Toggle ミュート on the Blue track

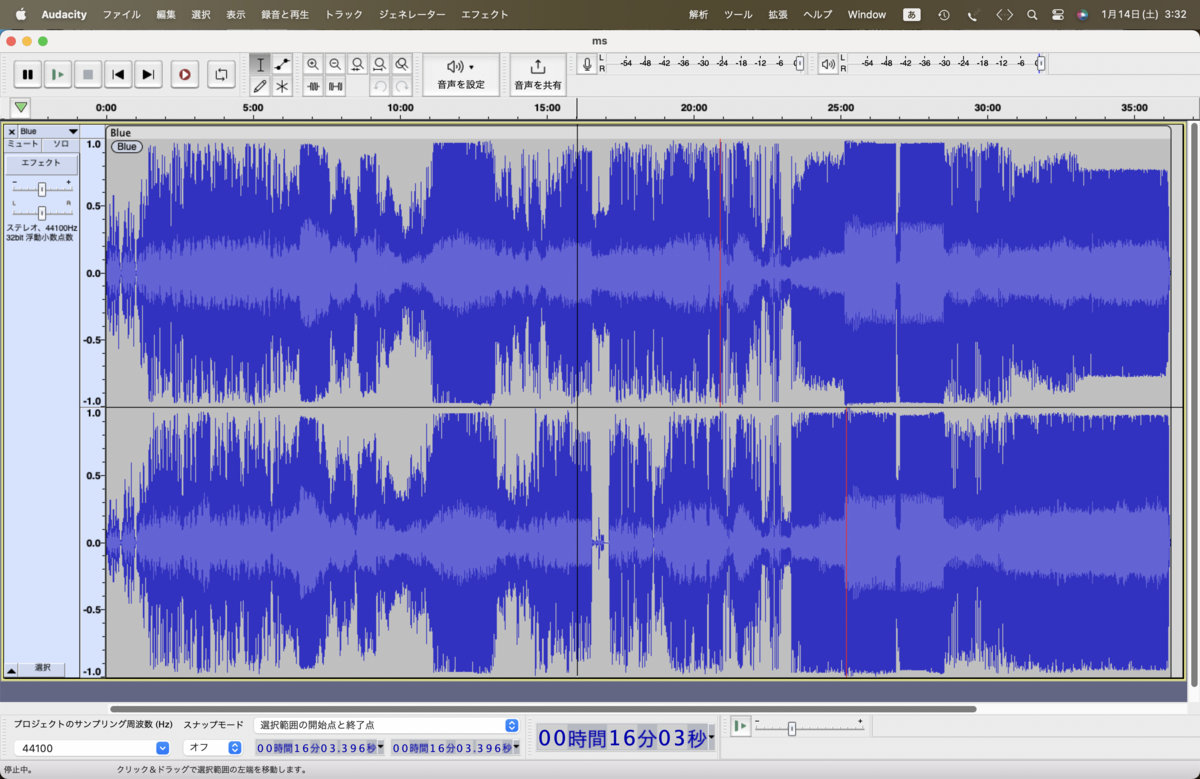coord(23,145)
